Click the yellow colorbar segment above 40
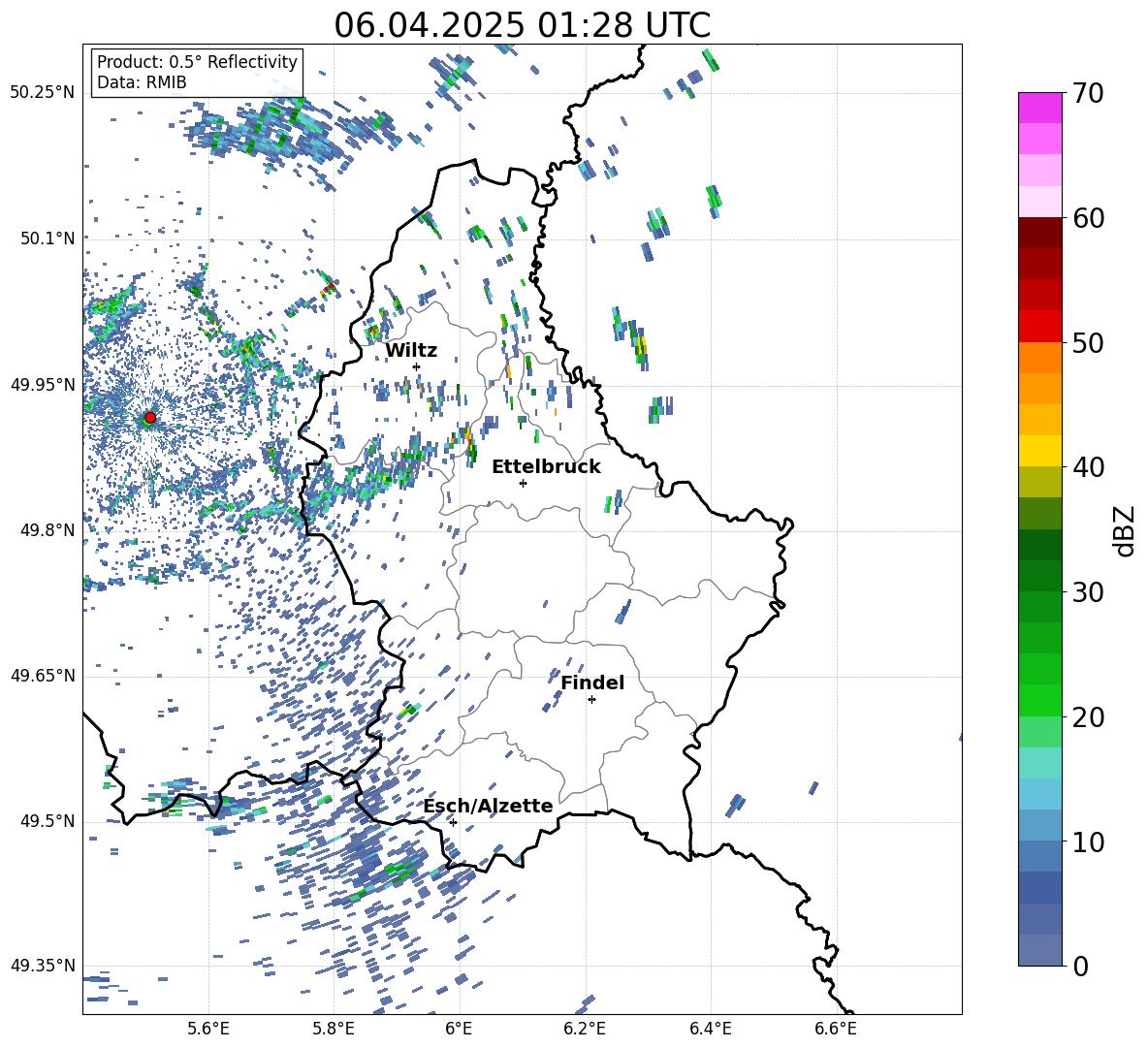The width and height of the screenshot is (1148, 1048). 1039,451
